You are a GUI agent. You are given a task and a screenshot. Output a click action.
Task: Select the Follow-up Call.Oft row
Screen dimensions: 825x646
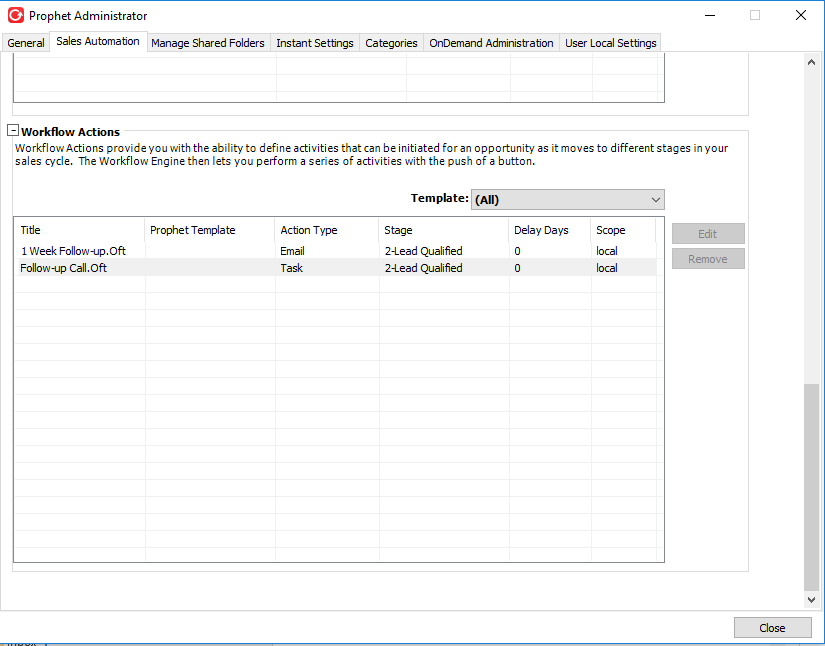tap(337, 268)
